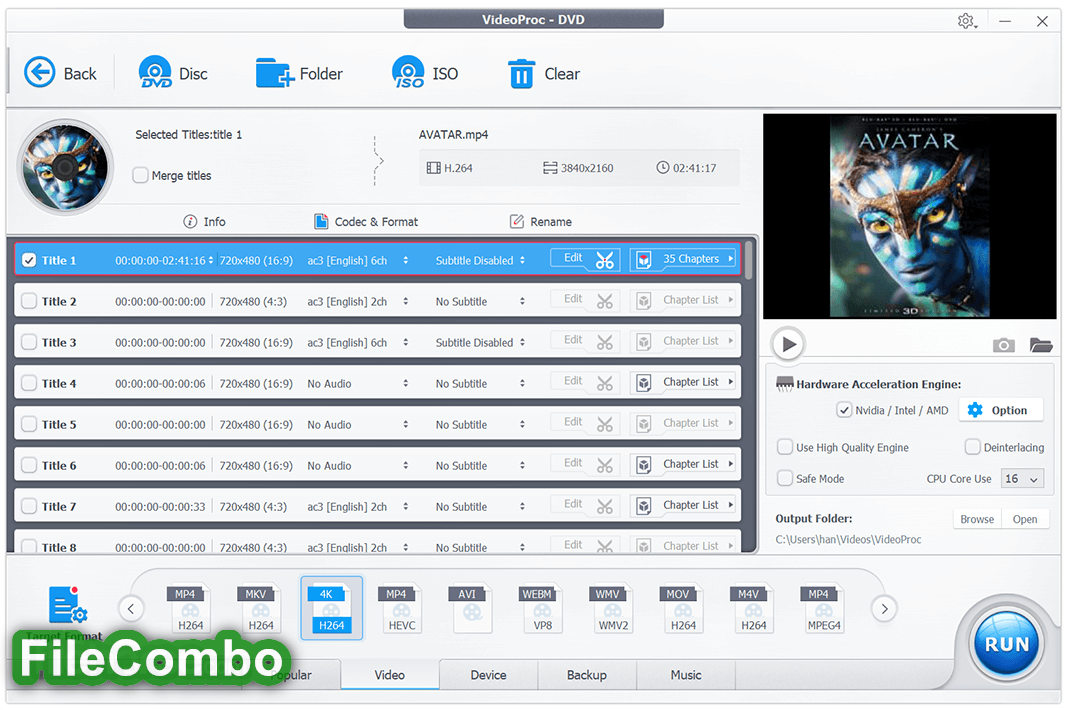The width and height of the screenshot is (1067, 710).
Task: Open Codec & Format options
Action: pos(366,221)
